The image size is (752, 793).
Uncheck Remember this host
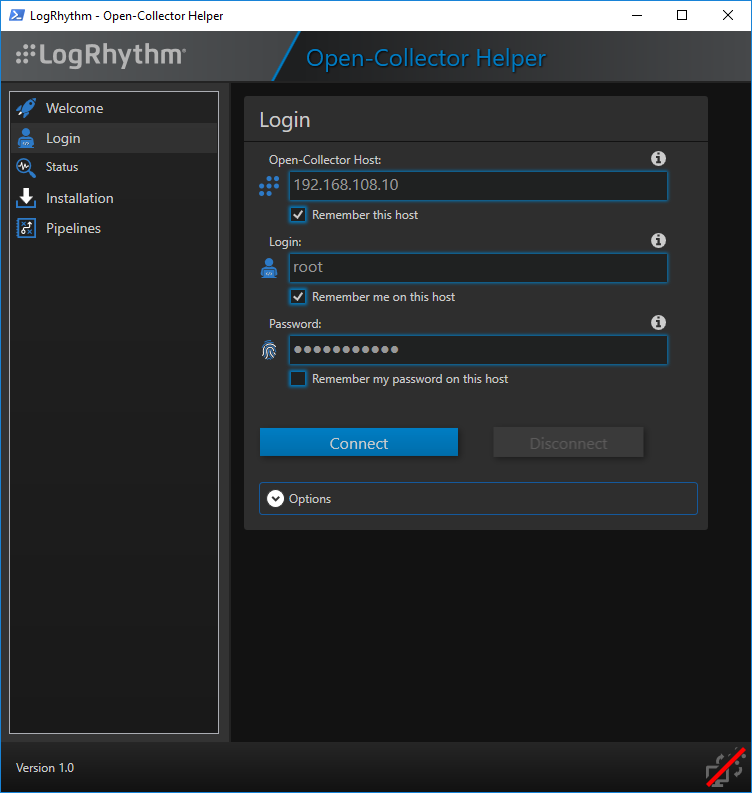click(298, 214)
